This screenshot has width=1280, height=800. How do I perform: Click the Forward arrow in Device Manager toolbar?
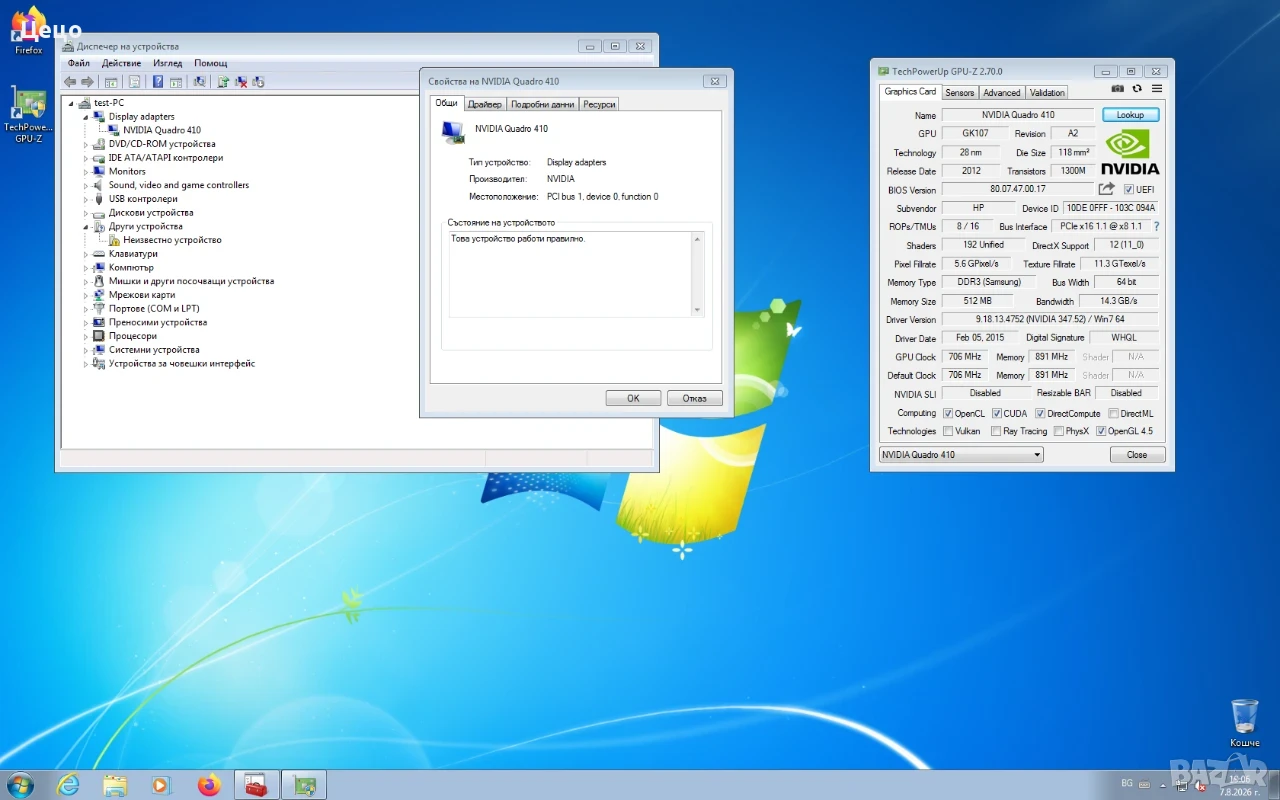(87, 82)
